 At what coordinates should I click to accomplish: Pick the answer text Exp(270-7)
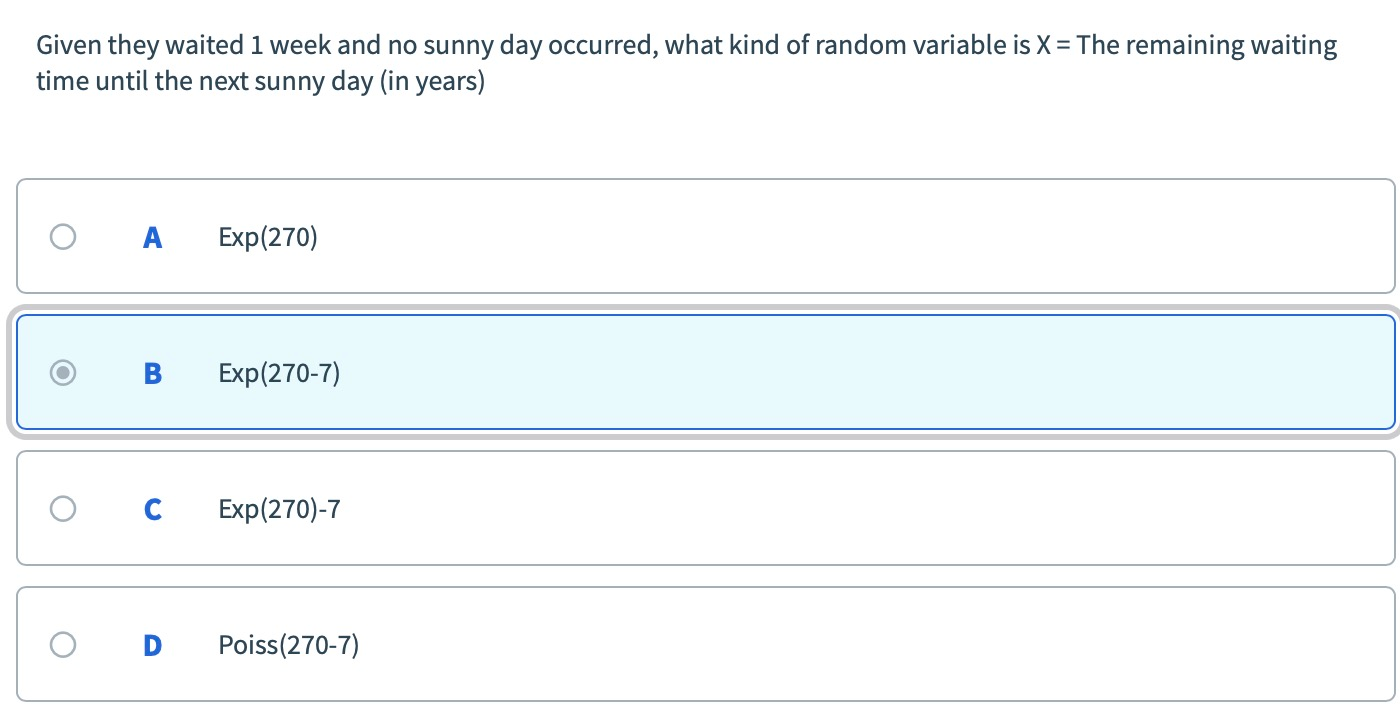click(x=279, y=374)
